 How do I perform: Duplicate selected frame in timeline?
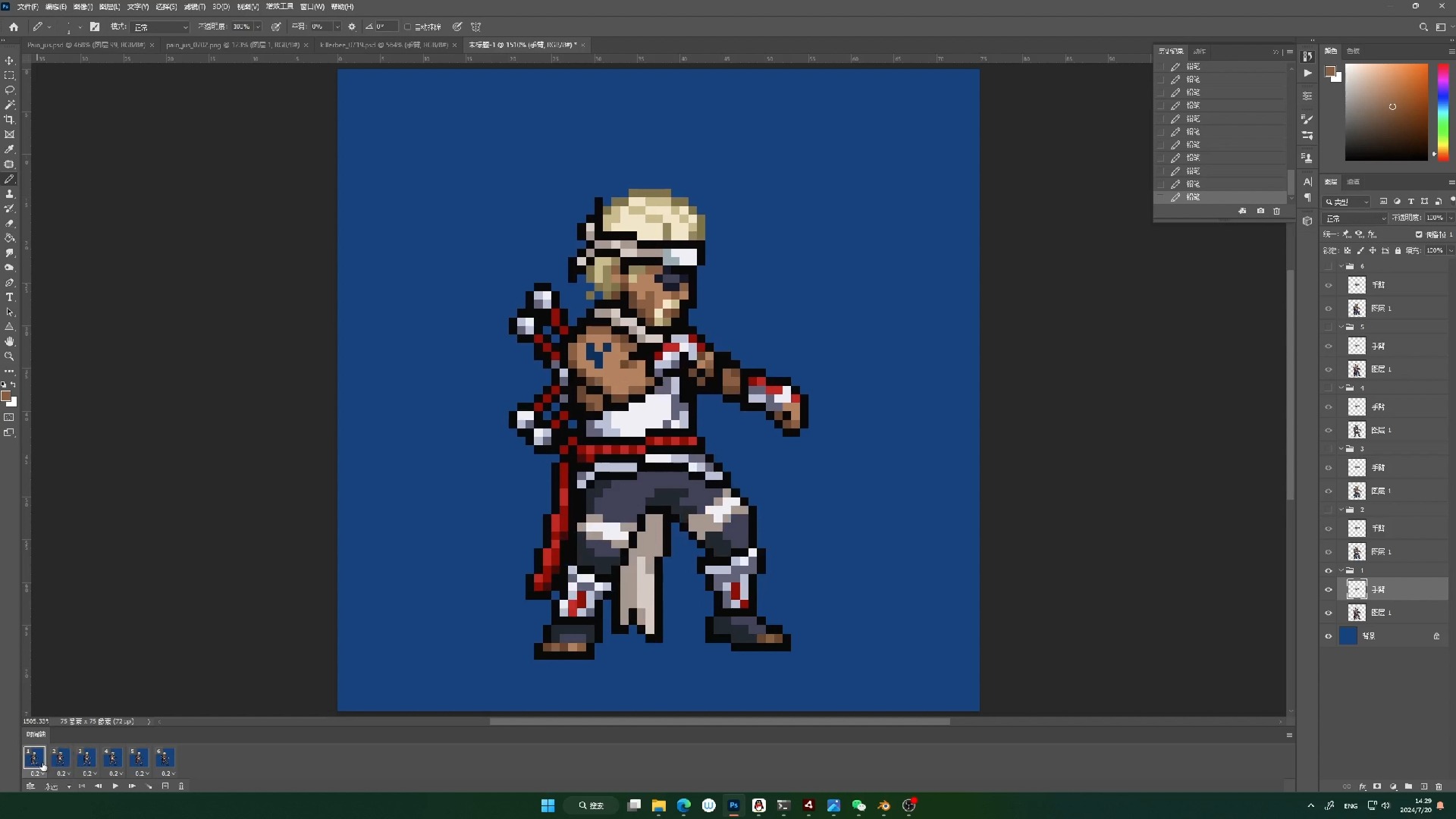click(165, 786)
